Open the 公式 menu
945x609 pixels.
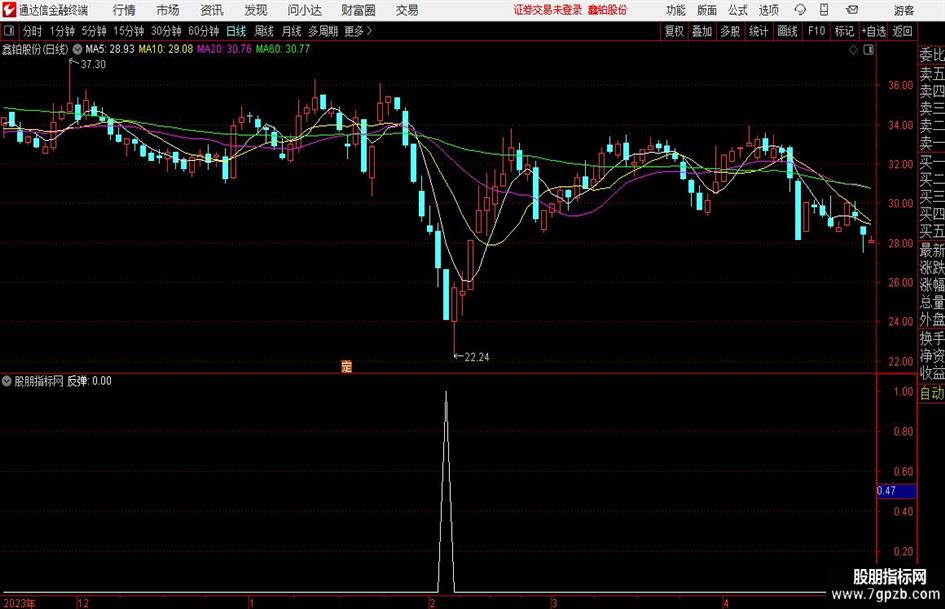[738, 10]
